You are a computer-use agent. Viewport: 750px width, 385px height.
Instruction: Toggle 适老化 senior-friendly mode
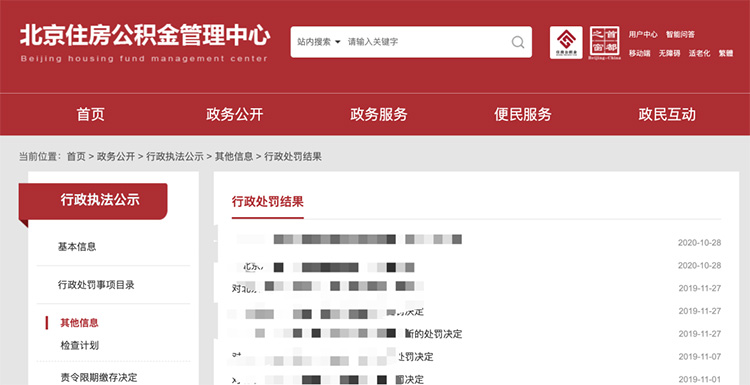click(699, 54)
